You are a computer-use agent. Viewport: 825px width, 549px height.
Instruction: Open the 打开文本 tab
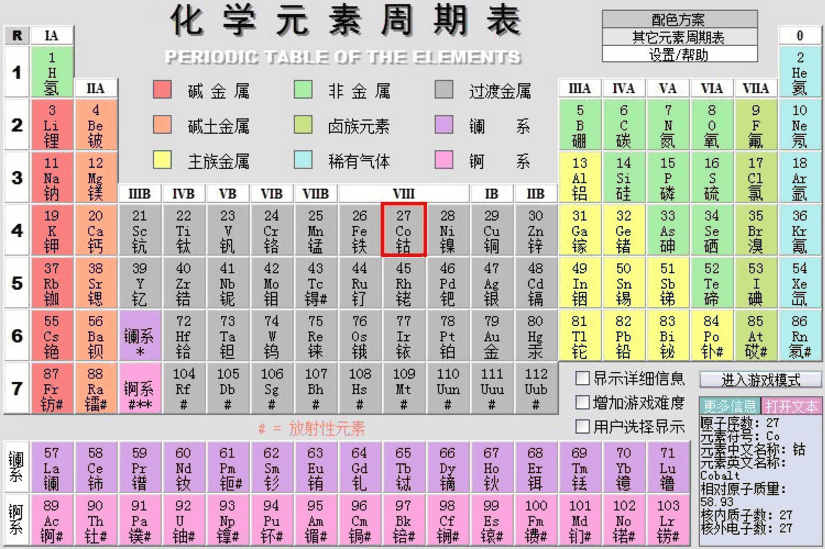791,406
